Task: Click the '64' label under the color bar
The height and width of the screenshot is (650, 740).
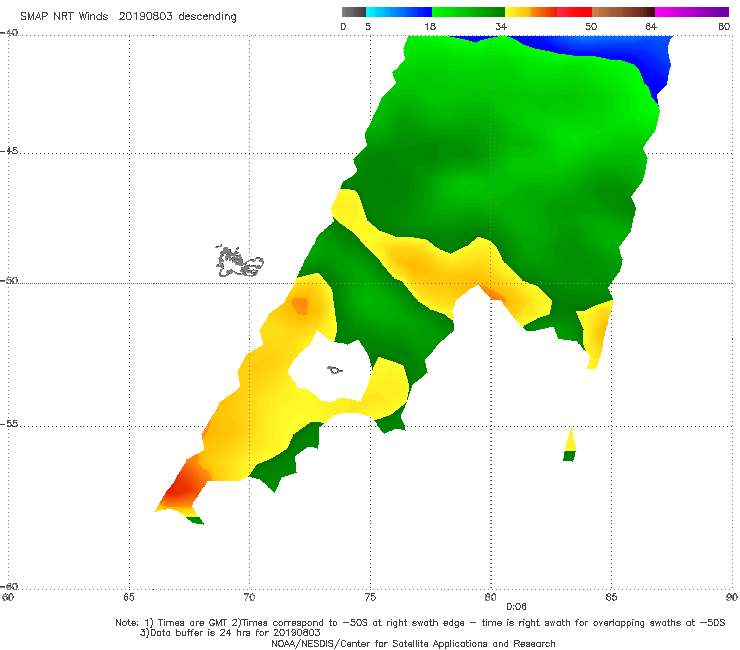Action: coord(651,26)
